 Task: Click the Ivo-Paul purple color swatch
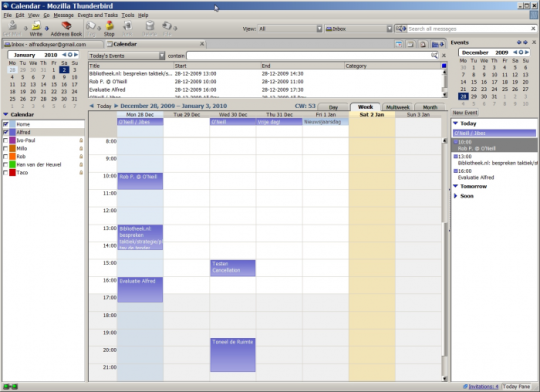[12, 140]
